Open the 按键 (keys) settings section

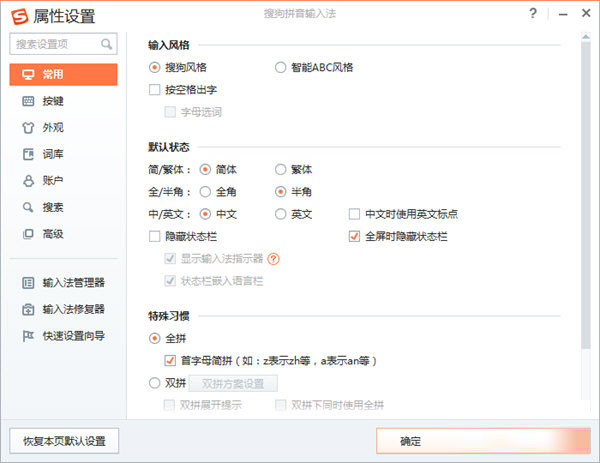tap(52, 101)
